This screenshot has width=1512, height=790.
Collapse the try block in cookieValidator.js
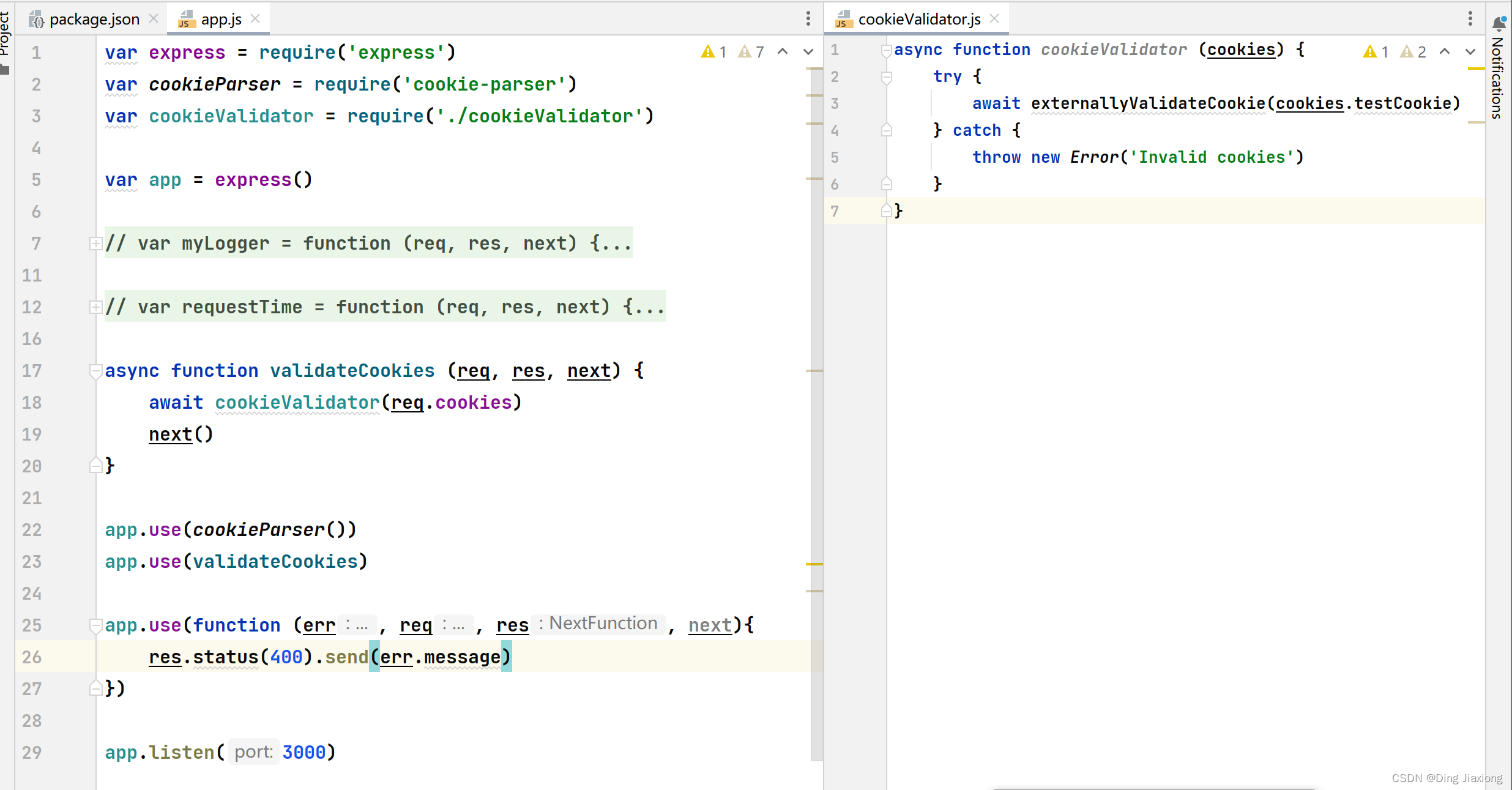point(886,77)
